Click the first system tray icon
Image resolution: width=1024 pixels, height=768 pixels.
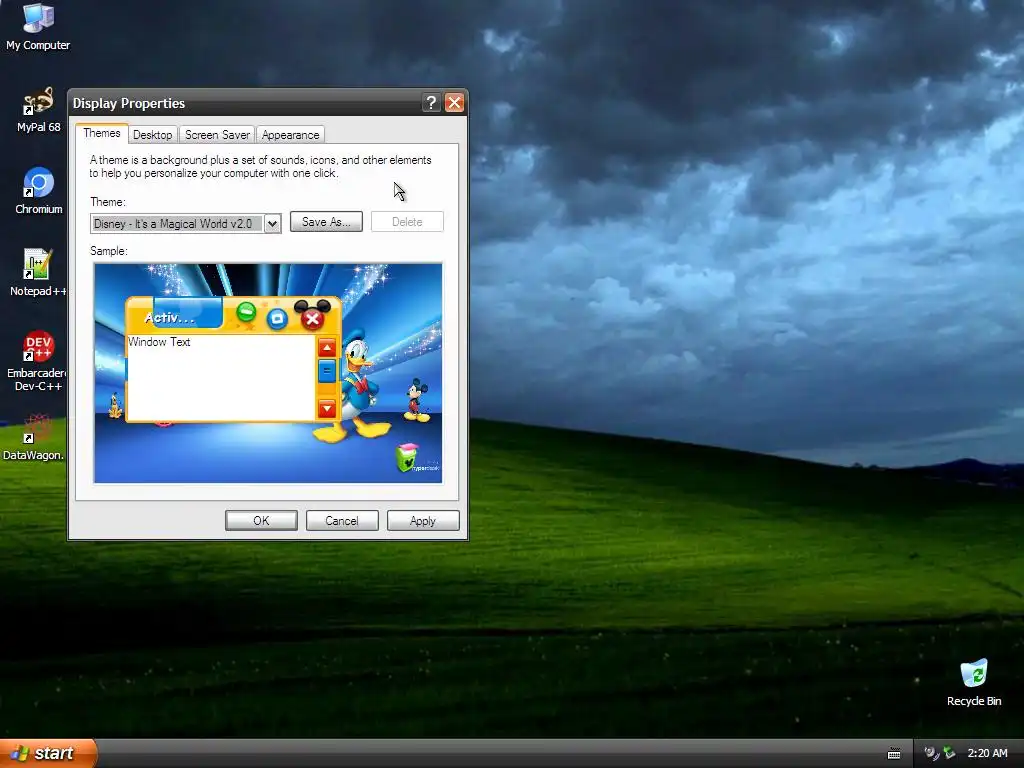click(x=931, y=754)
